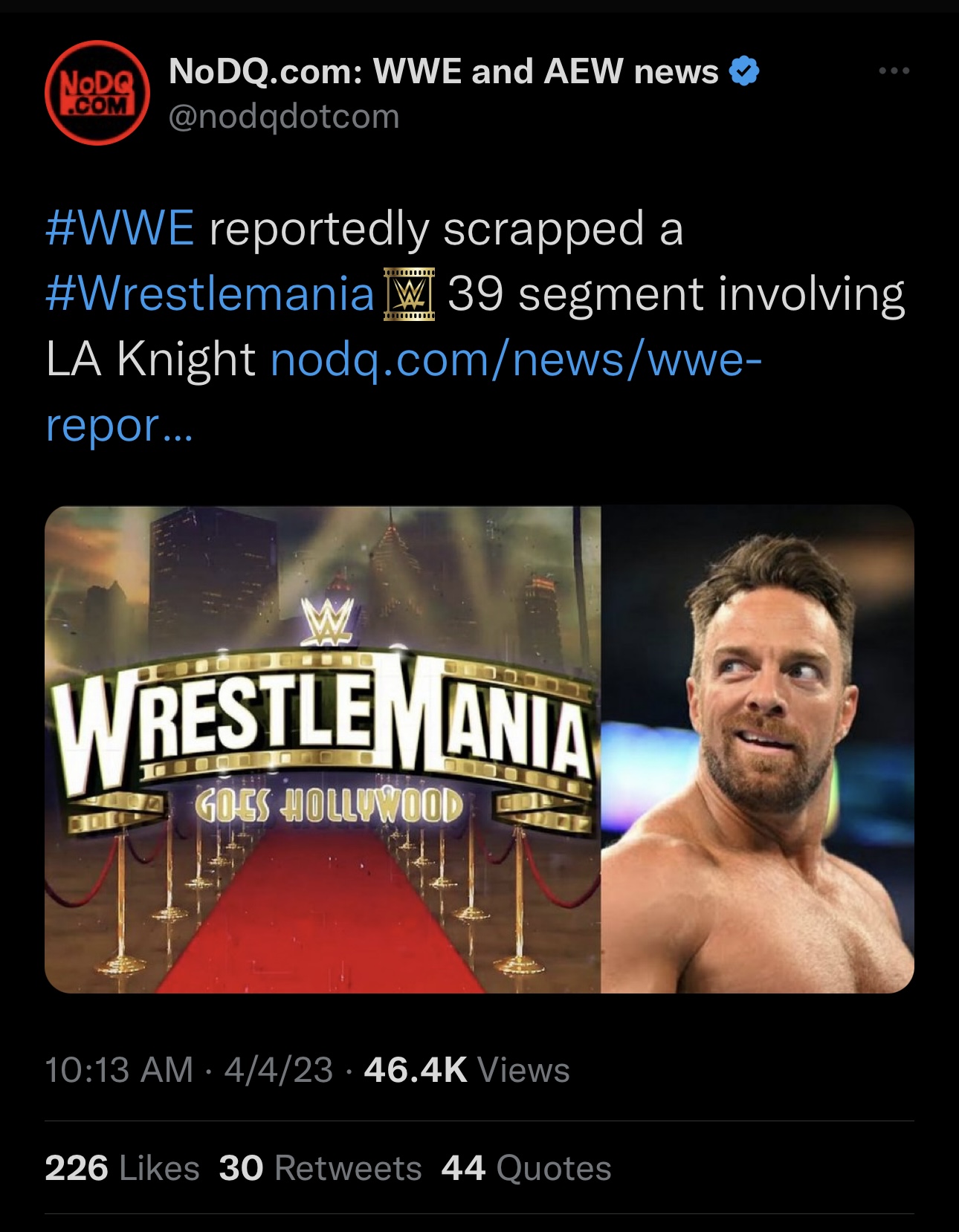
Task: Click the 4/4/23 date
Action: coord(278,1070)
